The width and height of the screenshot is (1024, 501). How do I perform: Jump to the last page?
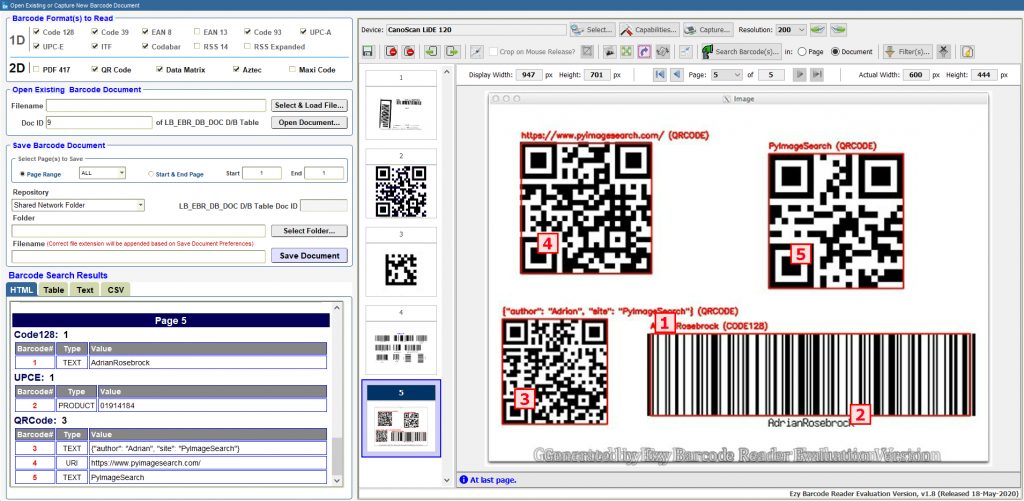pos(816,75)
